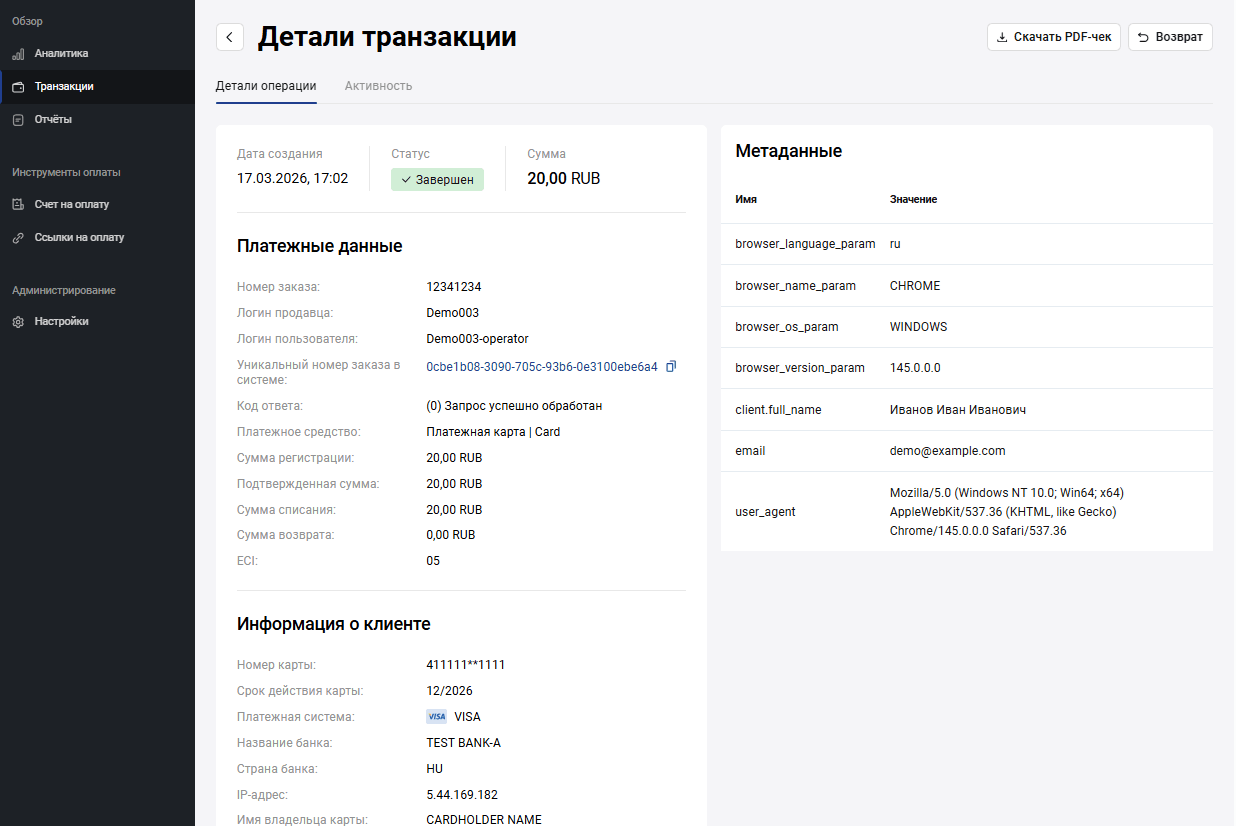The image size is (1236, 826).
Task: Click the Значение column header
Action: (x=913, y=200)
